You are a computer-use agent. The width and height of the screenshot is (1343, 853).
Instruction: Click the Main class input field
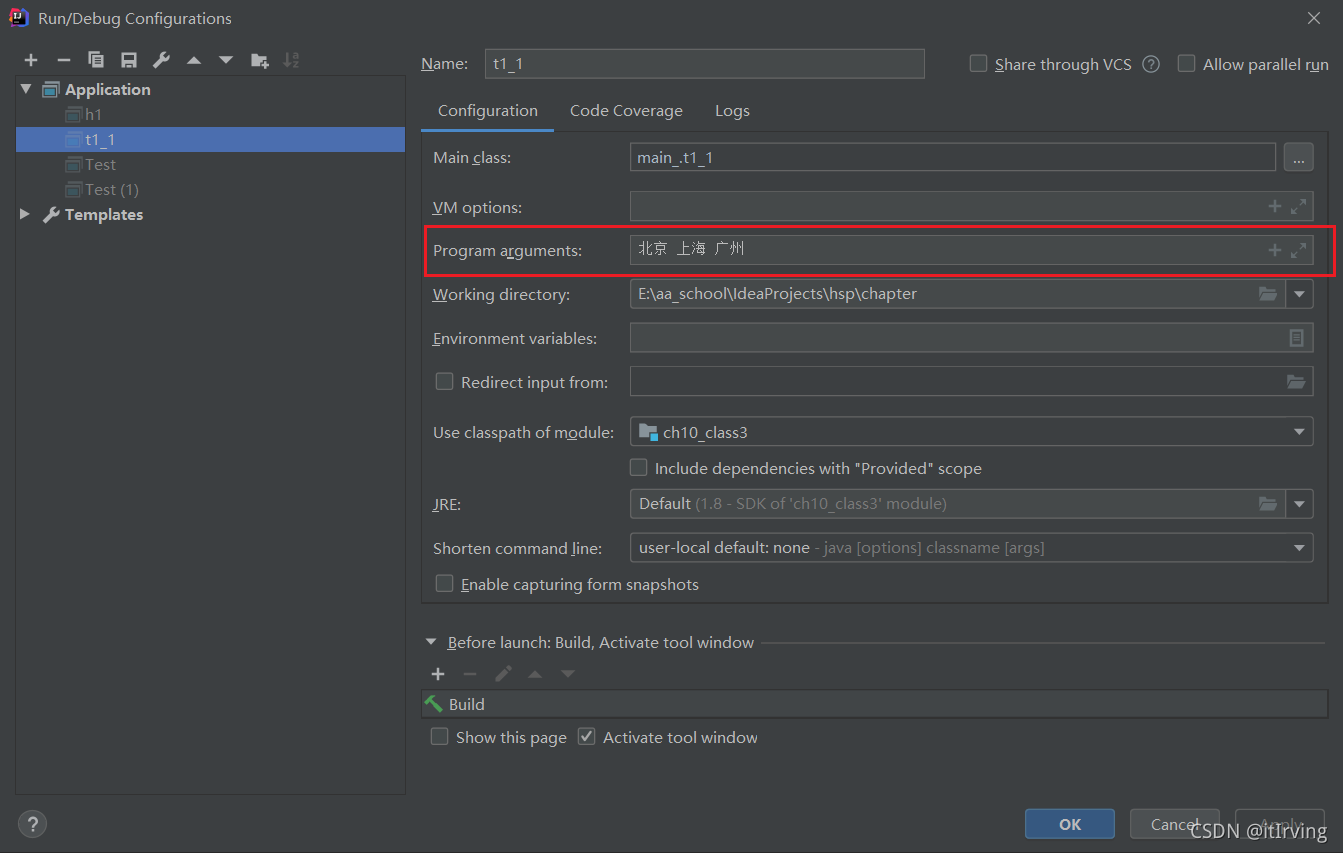click(953, 157)
